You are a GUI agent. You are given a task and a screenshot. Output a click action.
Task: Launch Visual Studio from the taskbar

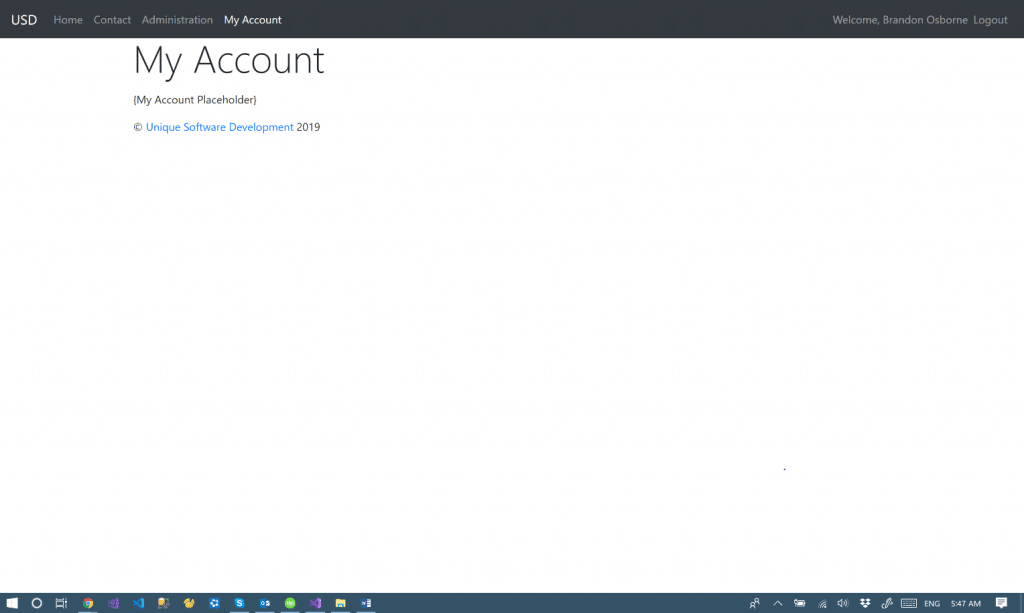point(113,603)
